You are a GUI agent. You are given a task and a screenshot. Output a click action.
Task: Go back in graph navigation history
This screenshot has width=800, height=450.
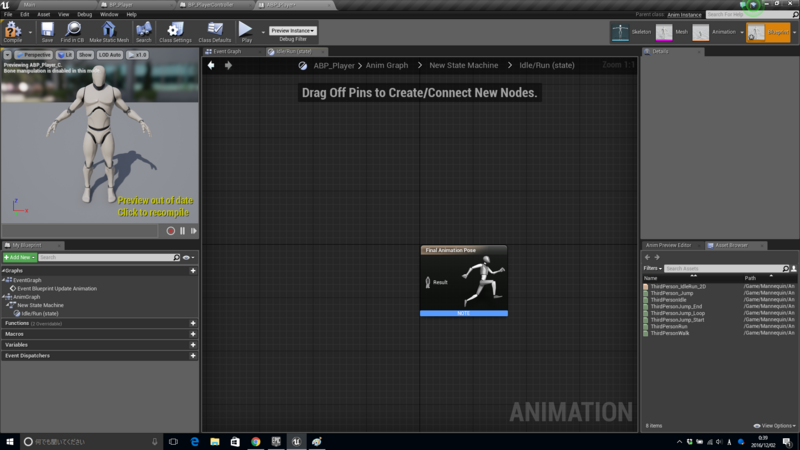(x=211, y=65)
